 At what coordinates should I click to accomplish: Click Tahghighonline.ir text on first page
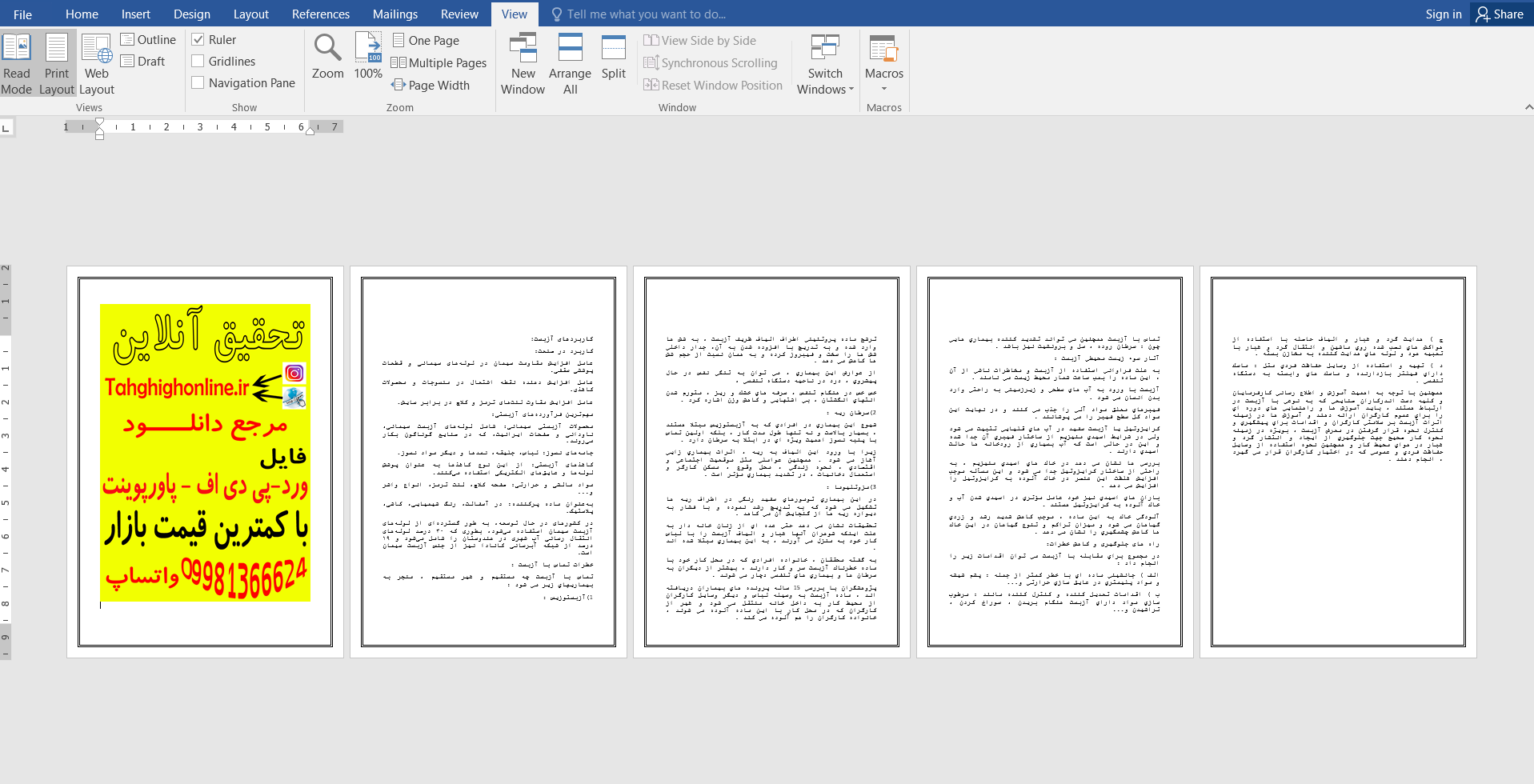click(177, 387)
